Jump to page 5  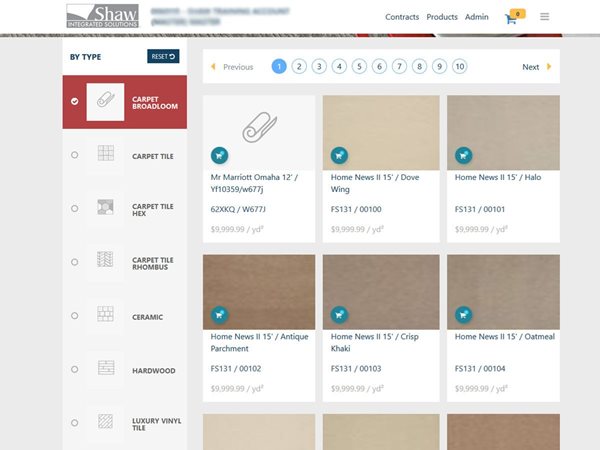pos(359,67)
